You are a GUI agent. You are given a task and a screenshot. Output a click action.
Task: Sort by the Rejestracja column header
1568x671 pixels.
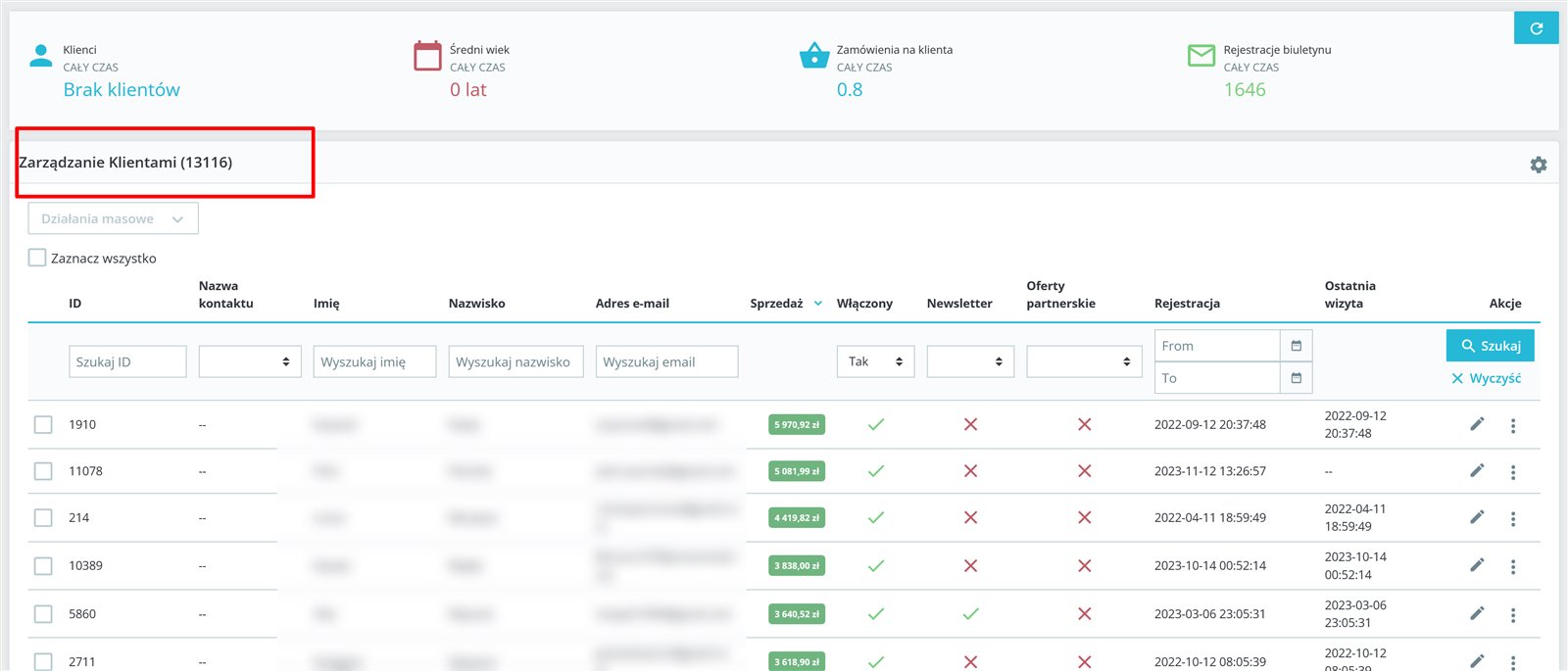coord(1187,304)
